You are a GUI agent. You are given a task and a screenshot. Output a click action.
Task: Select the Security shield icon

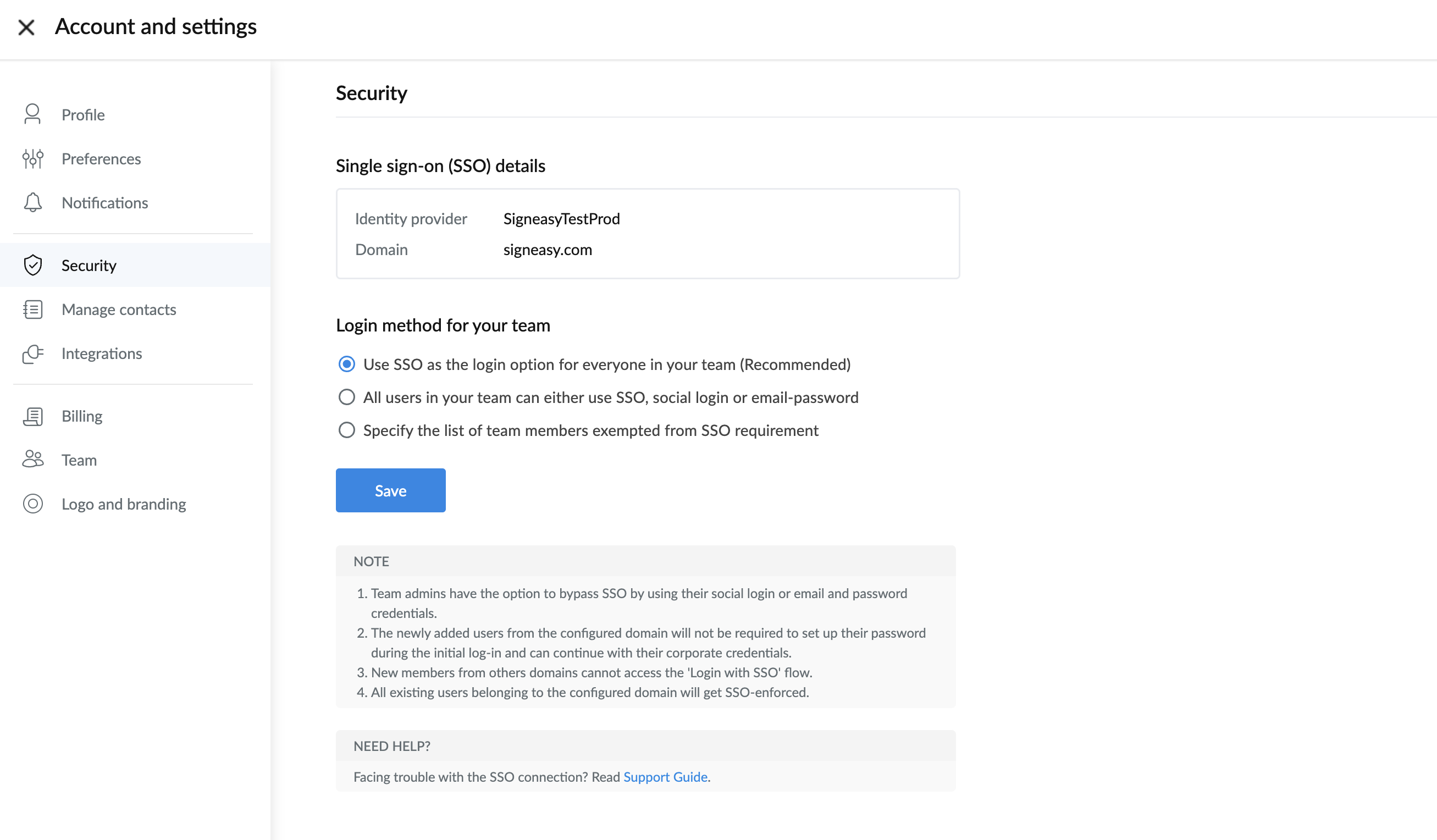[x=32, y=265]
